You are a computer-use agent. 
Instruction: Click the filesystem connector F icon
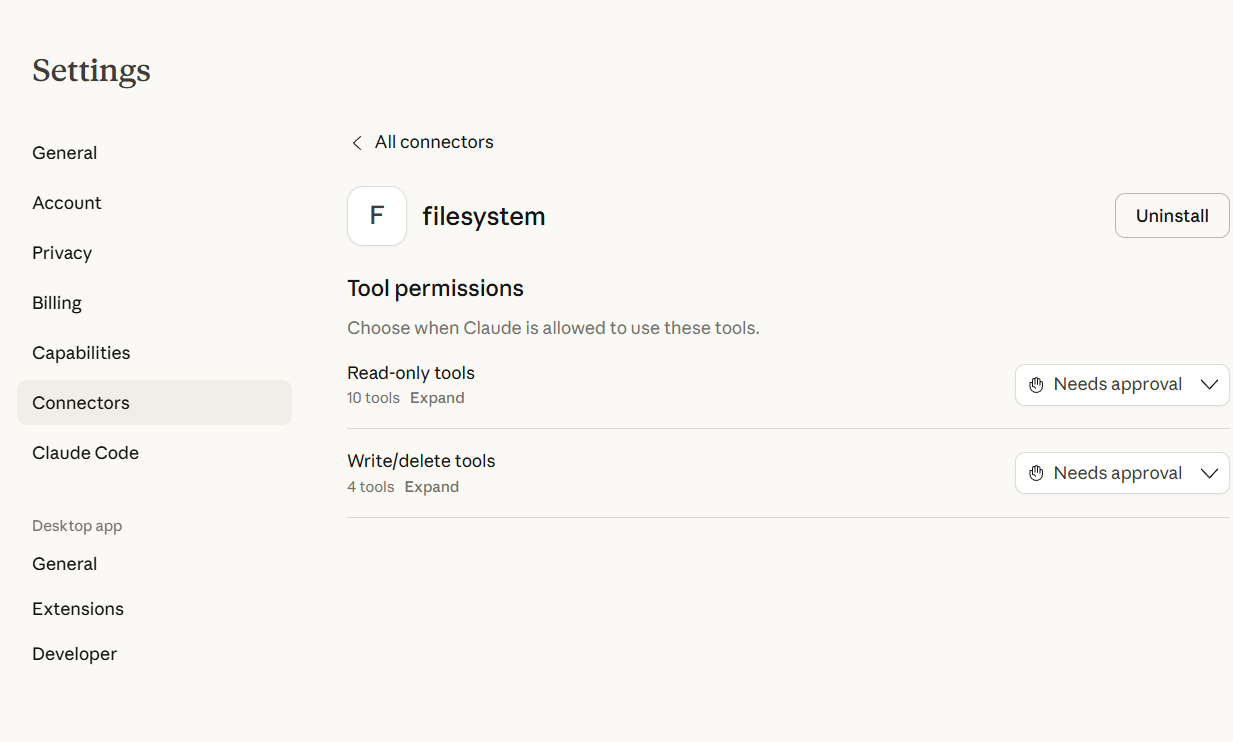coord(377,216)
